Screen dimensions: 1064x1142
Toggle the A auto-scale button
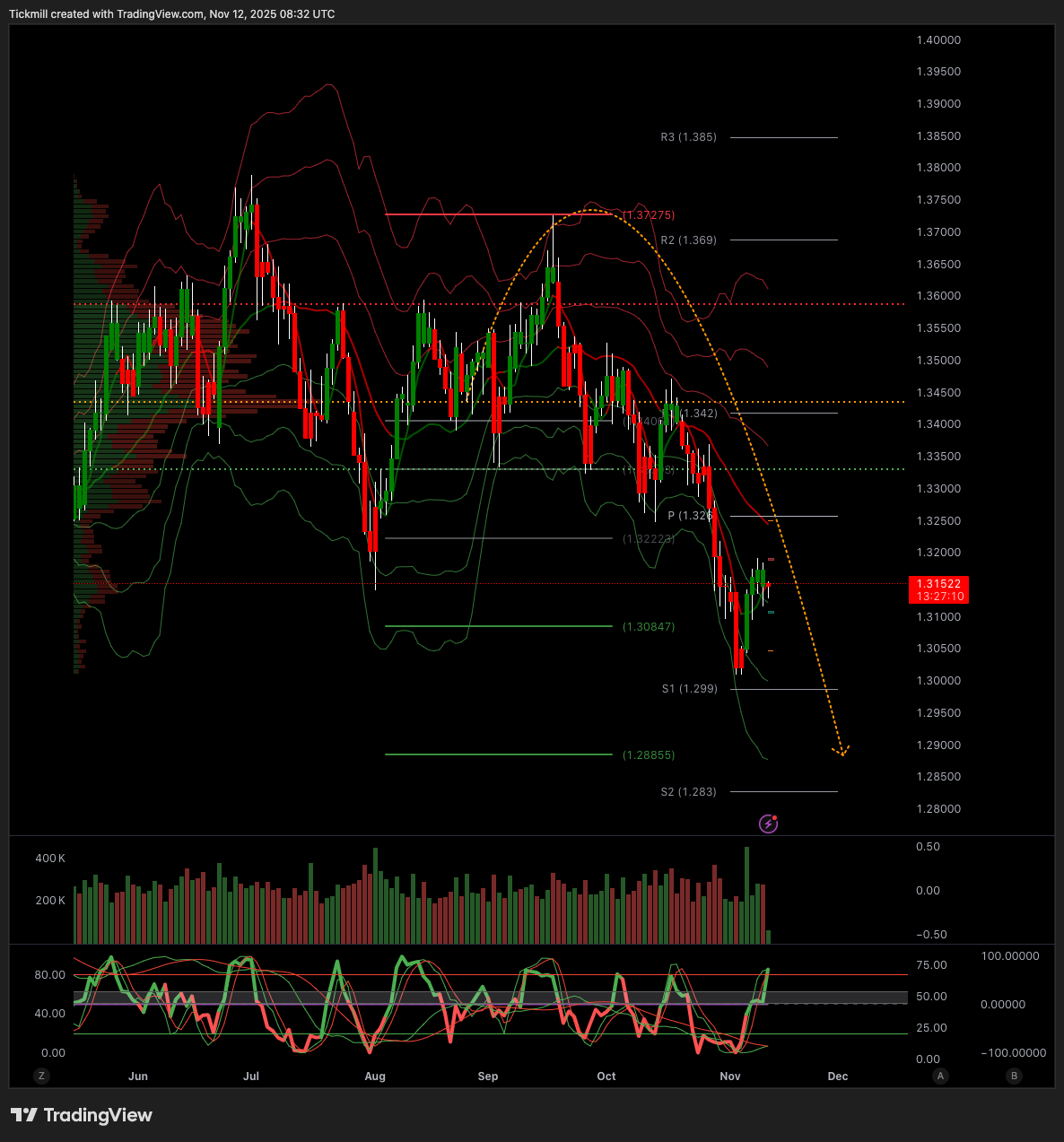(x=940, y=1076)
